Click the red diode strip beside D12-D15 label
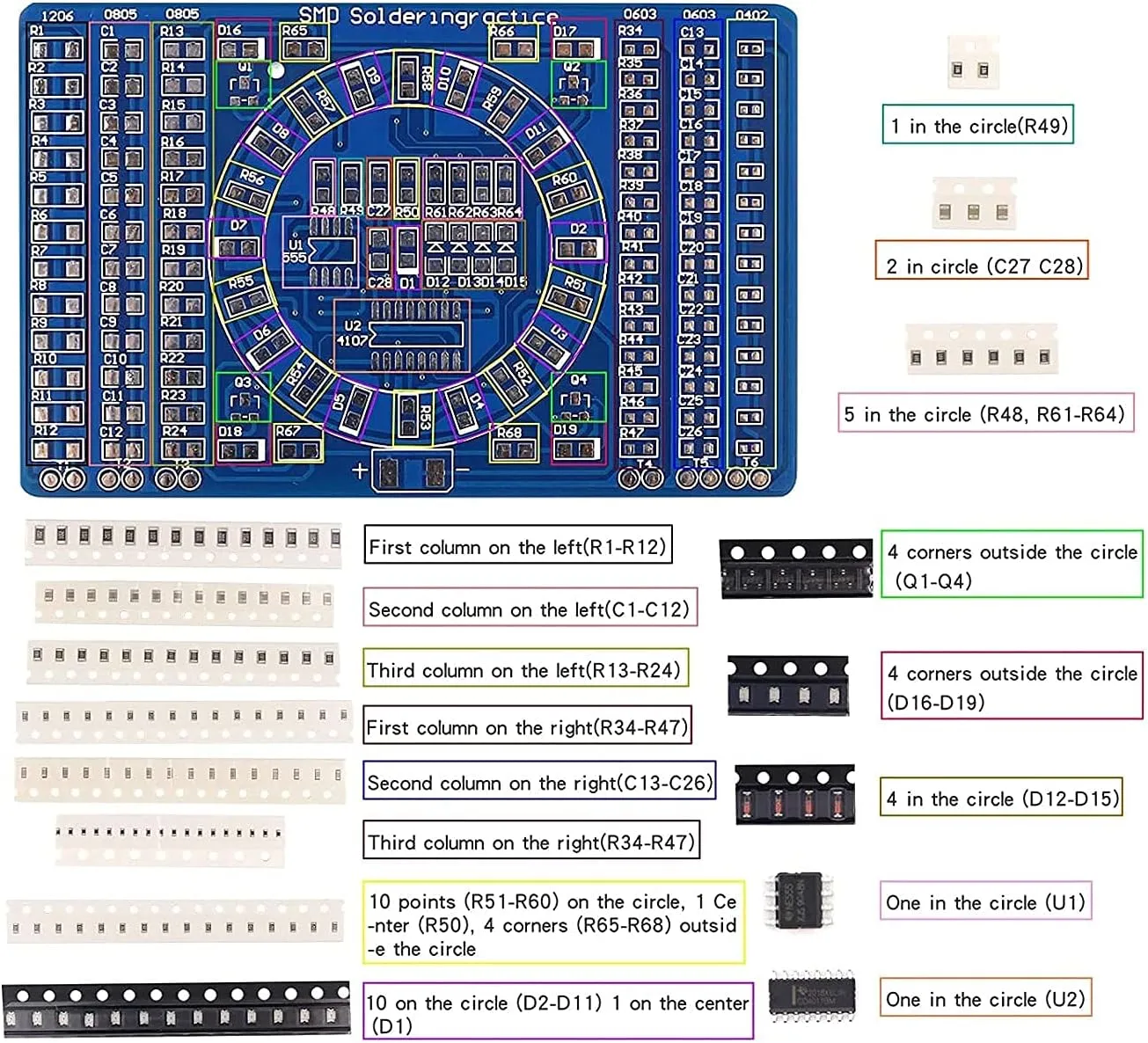The image size is (1148, 1043). pos(795,793)
